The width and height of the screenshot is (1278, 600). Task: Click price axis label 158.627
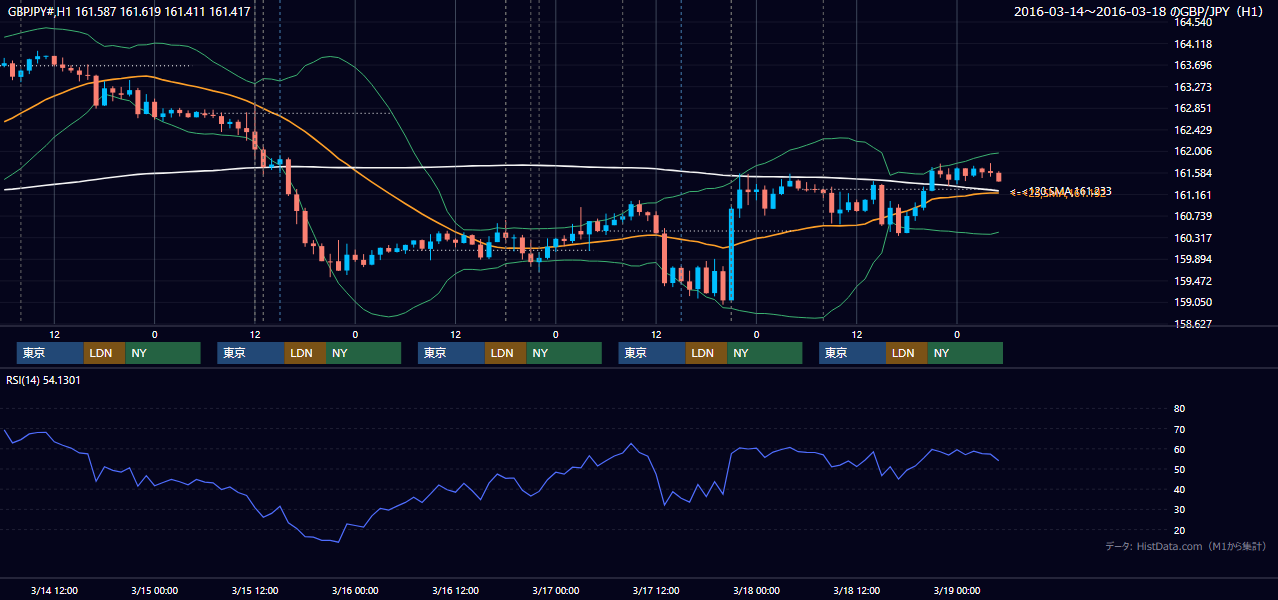[1192, 324]
